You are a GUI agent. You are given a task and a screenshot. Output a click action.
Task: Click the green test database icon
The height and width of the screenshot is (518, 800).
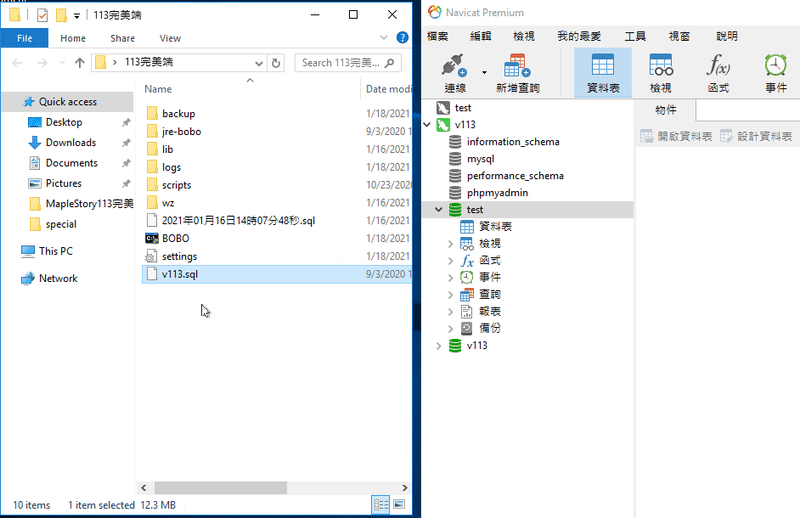pos(455,210)
